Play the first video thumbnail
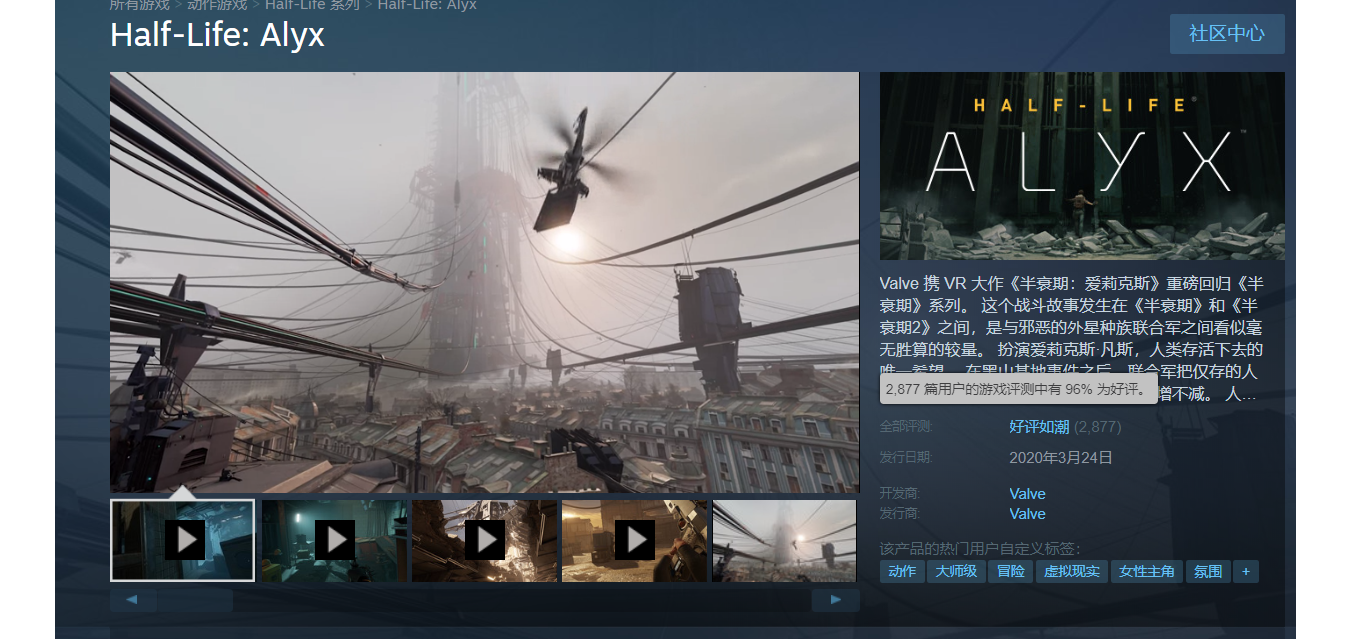Screen dimensions: 1350x639 tap(183, 540)
